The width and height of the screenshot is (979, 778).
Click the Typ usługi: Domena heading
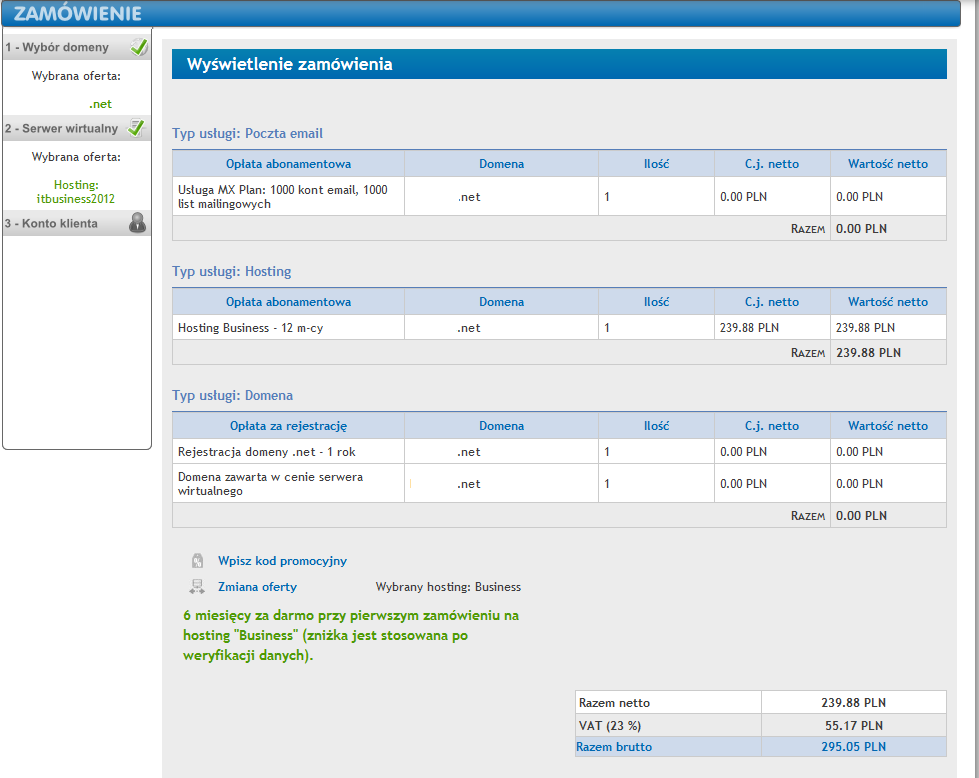pos(232,395)
